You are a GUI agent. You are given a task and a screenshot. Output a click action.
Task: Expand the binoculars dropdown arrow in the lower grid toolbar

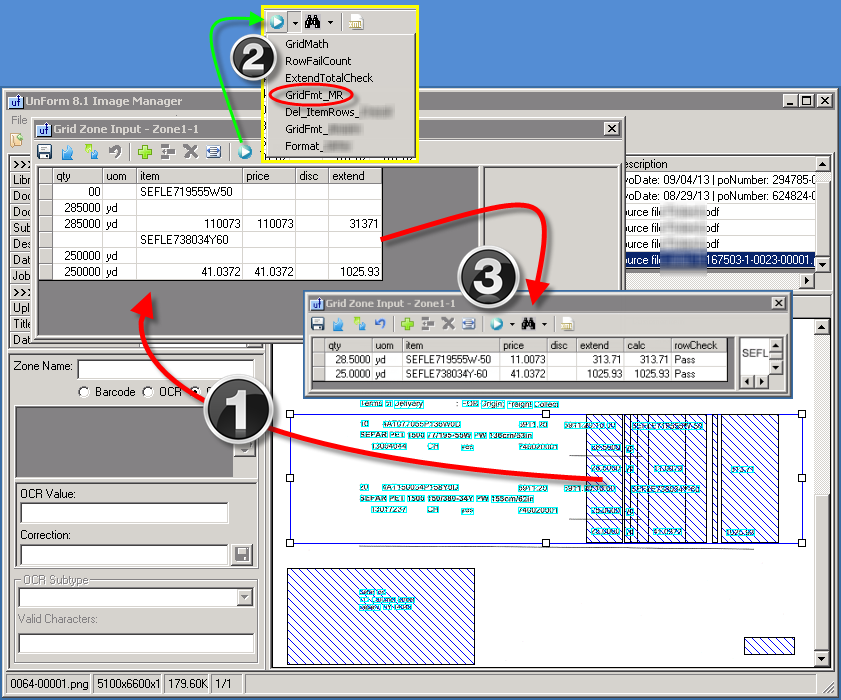(x=545, y=324)
